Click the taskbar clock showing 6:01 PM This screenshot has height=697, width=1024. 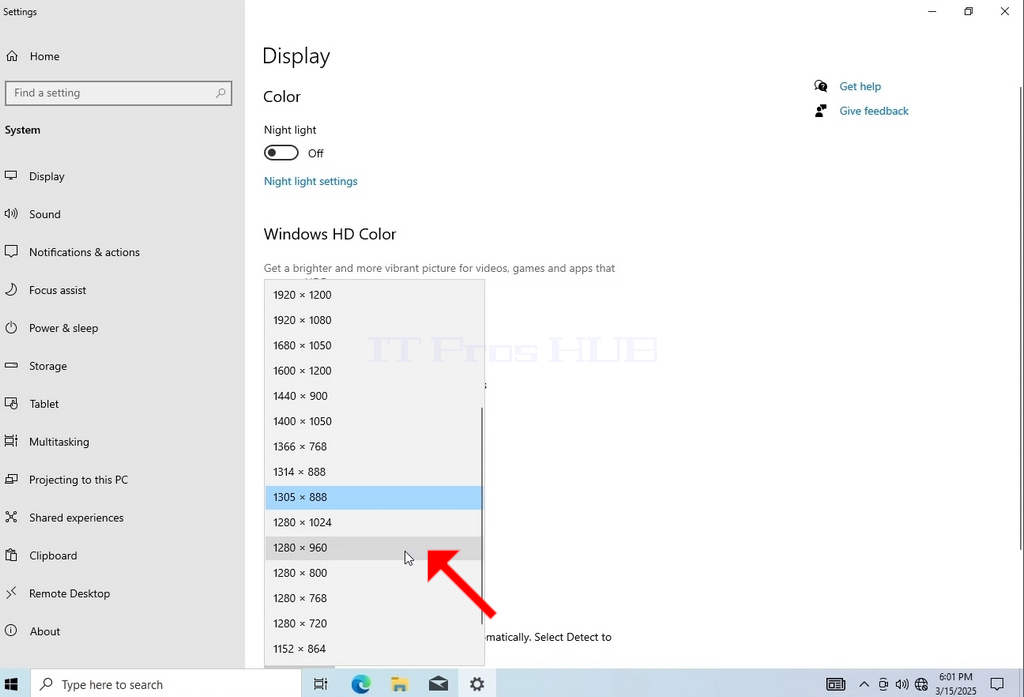(955, 684)
